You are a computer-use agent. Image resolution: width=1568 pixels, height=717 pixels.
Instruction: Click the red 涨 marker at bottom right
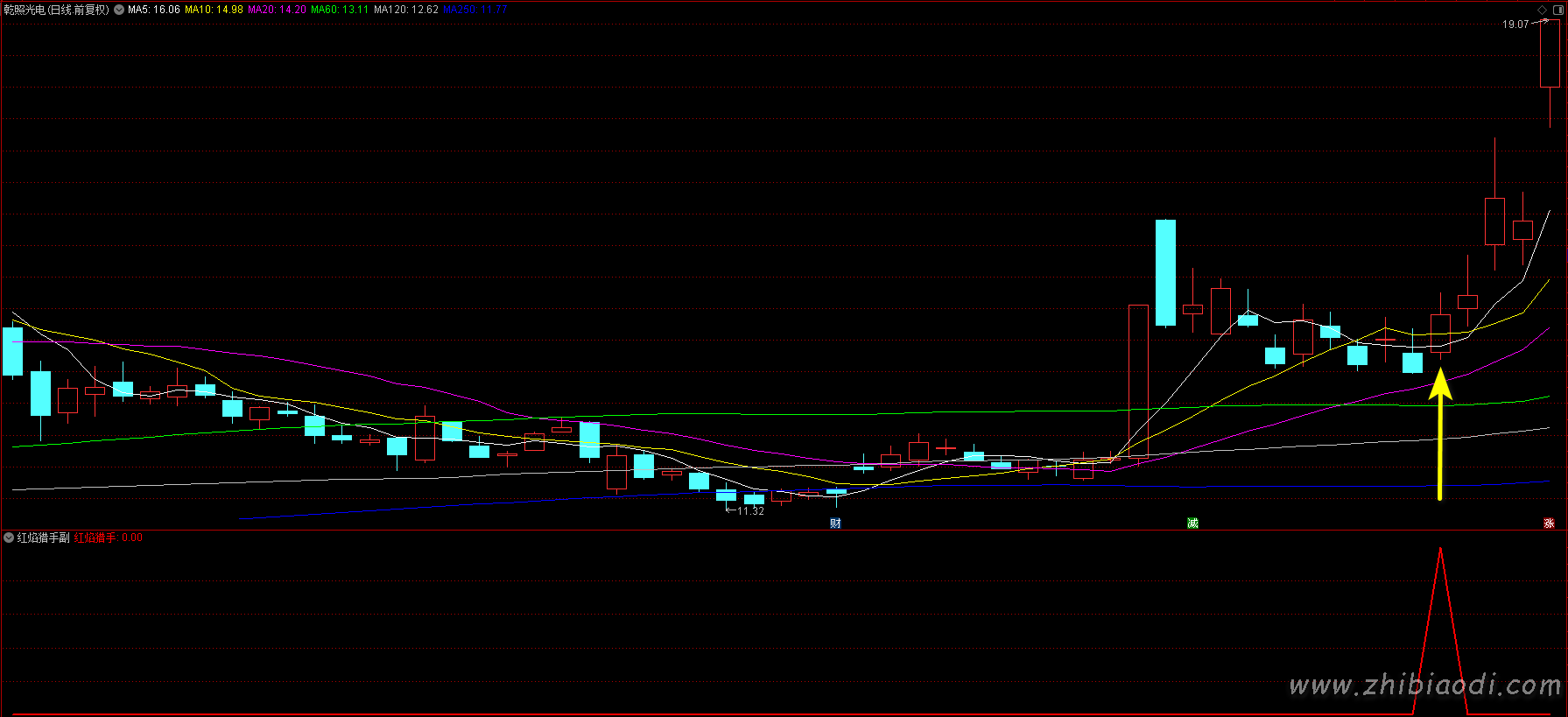click(x=1549, y=524)
